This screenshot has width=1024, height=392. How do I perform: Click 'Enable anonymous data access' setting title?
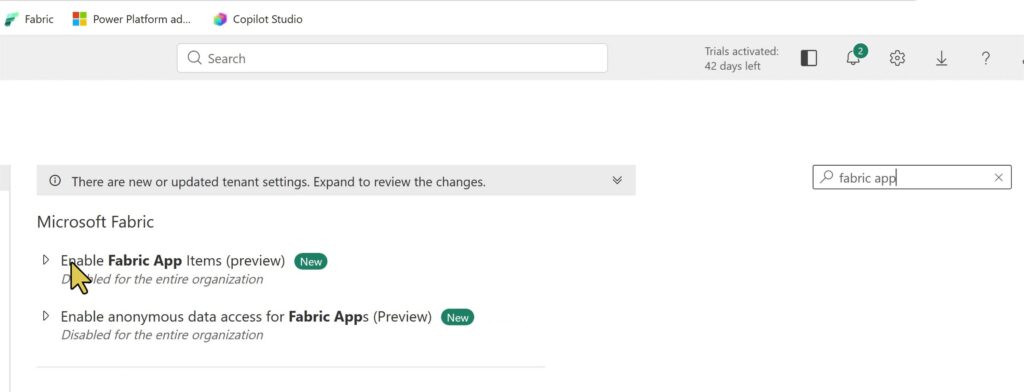[x=246, y=317]
